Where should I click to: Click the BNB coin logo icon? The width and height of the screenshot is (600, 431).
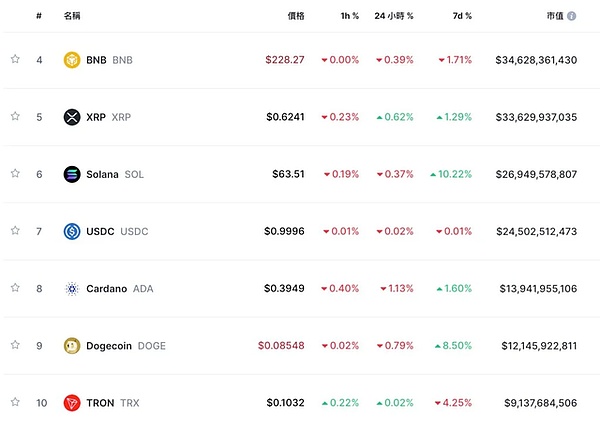71,60
